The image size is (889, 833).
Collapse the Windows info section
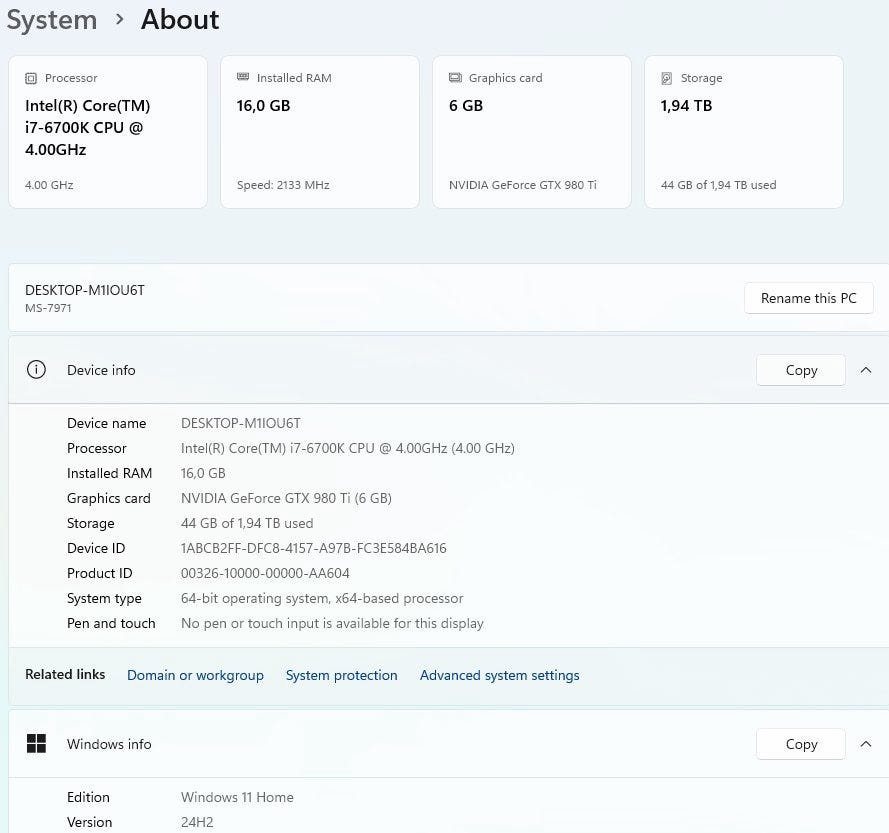(866, 743)
